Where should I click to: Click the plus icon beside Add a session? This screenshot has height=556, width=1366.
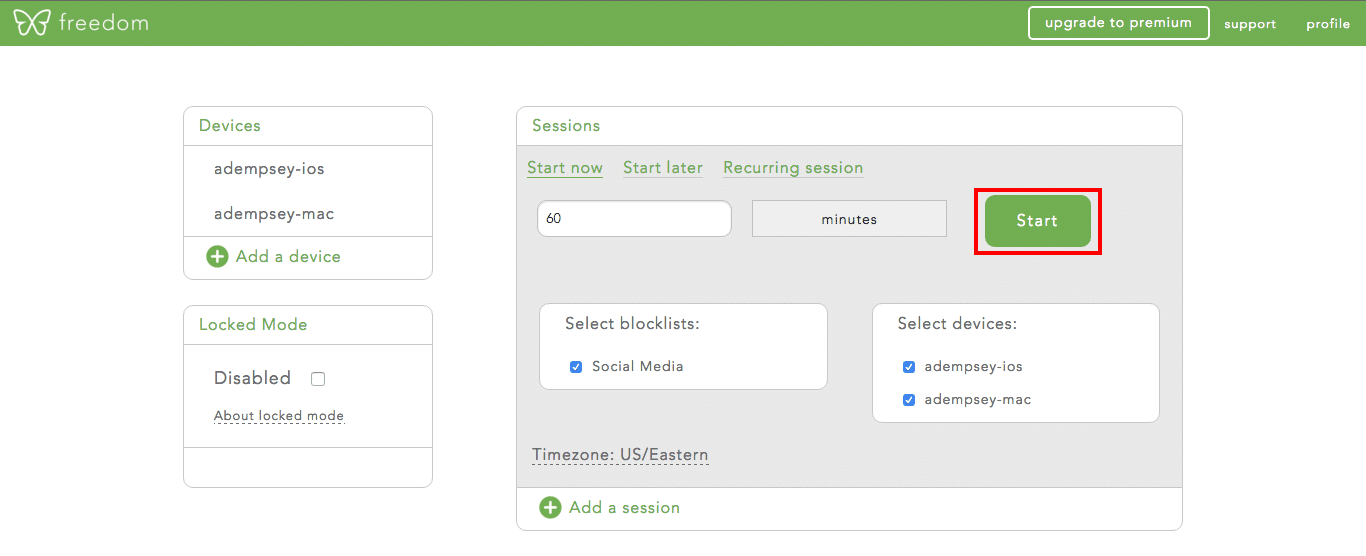pos(550,508)
